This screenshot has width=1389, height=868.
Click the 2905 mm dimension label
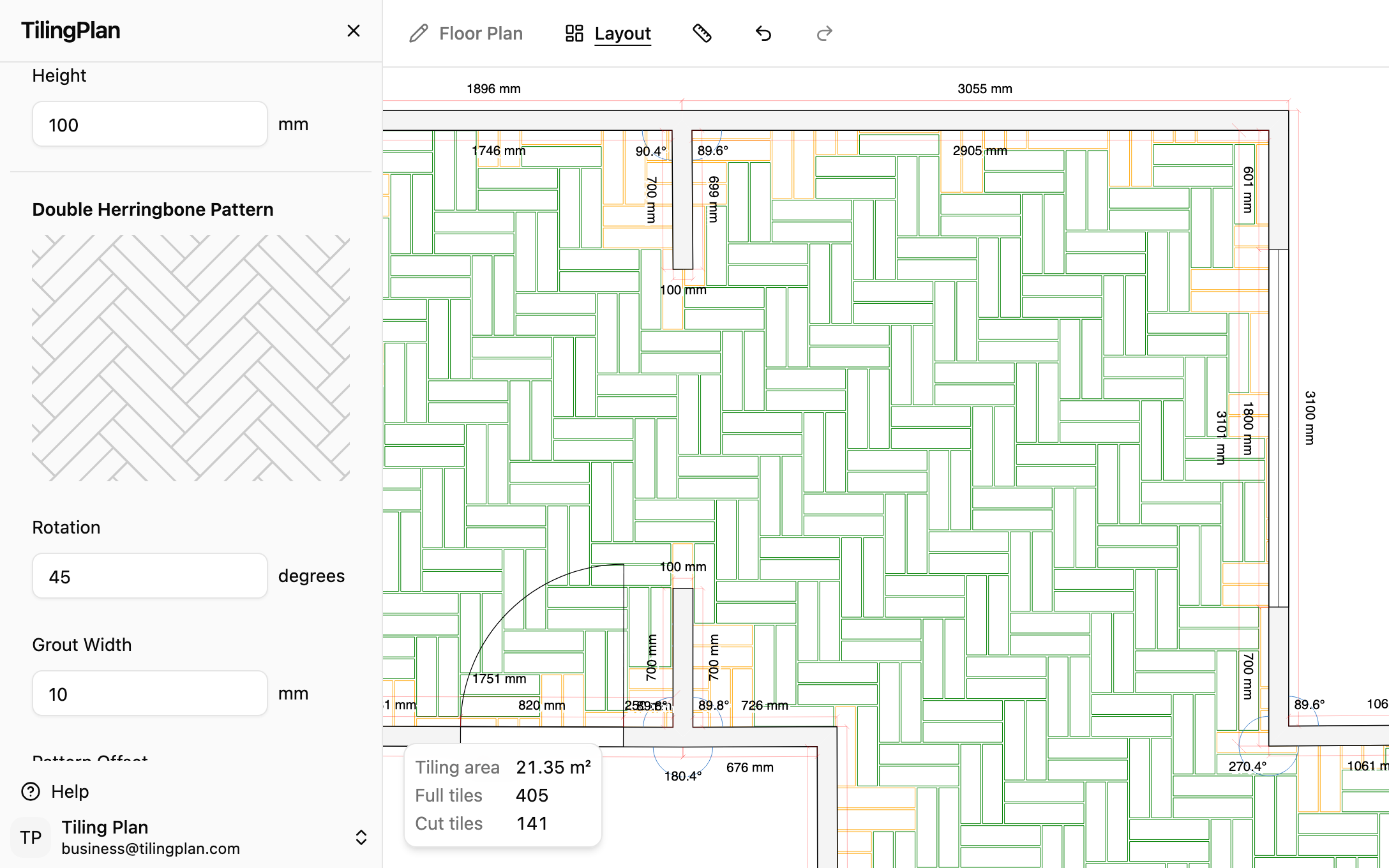(x=980, y=151)
